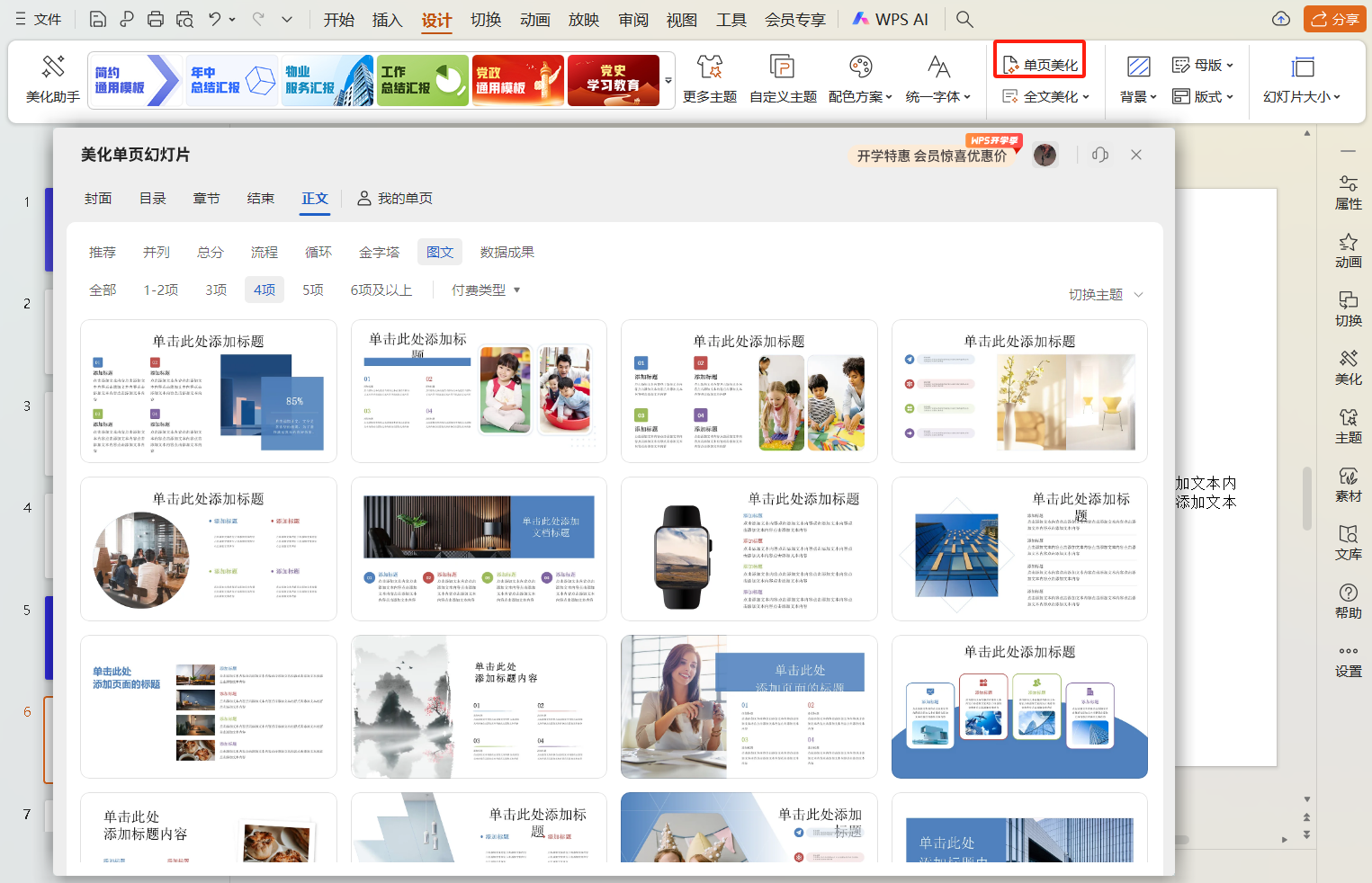Image resolution: width=1372 pixels, height=883 pixels.
Task: Switch to the 结束 tab
Action: [x=261, y=198]
